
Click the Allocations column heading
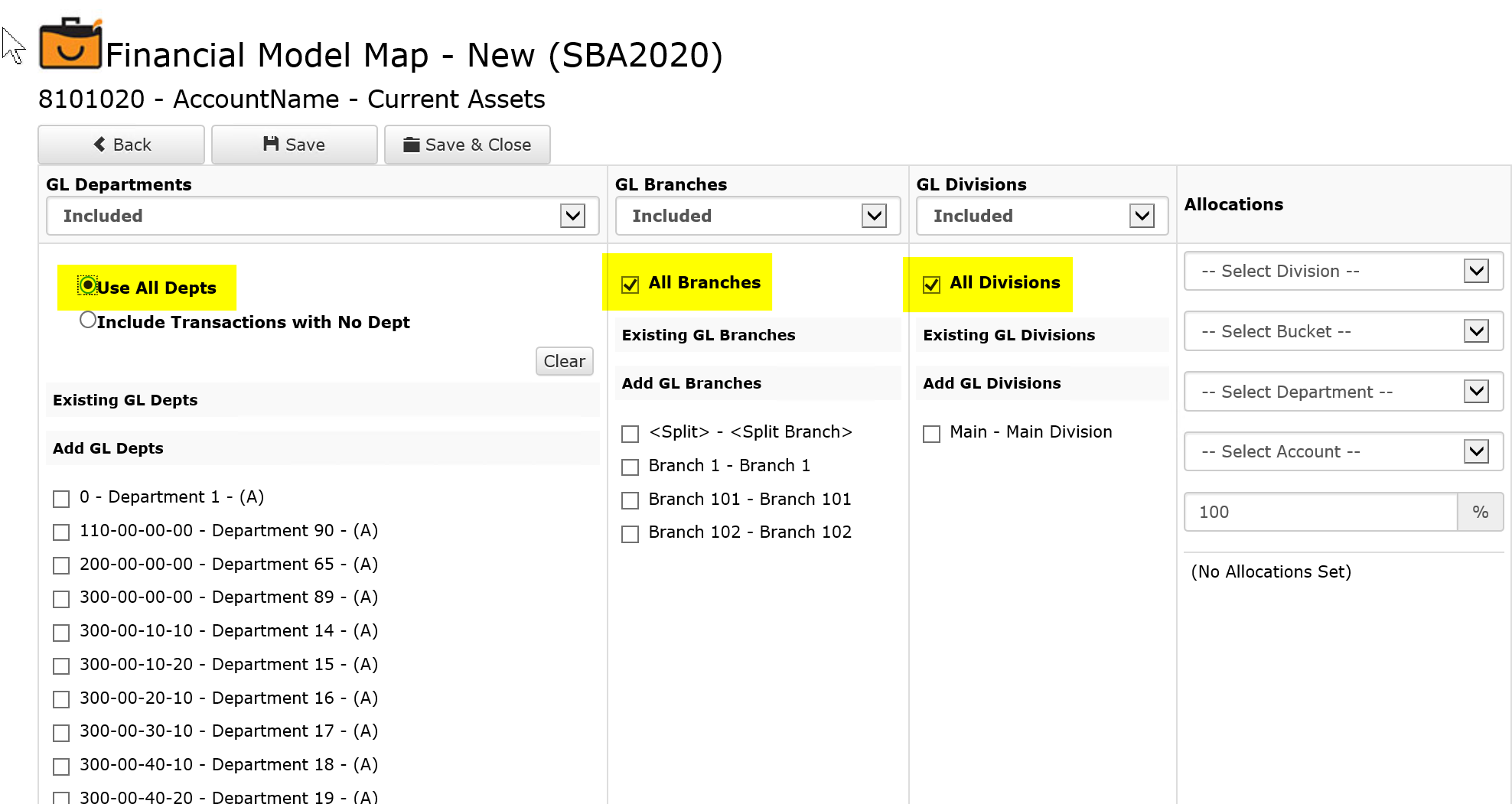coord(1233,204)
